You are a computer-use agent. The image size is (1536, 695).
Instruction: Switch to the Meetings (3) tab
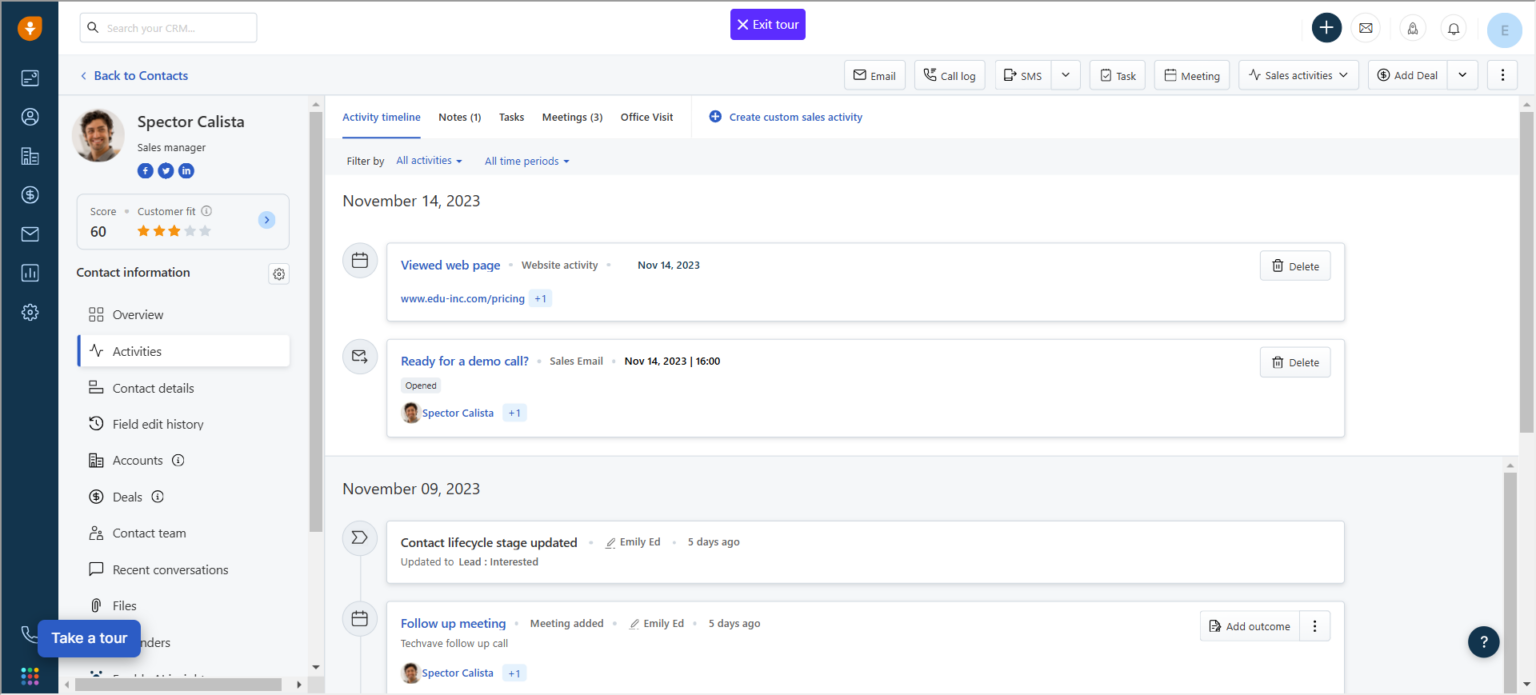tap(572, 117)
